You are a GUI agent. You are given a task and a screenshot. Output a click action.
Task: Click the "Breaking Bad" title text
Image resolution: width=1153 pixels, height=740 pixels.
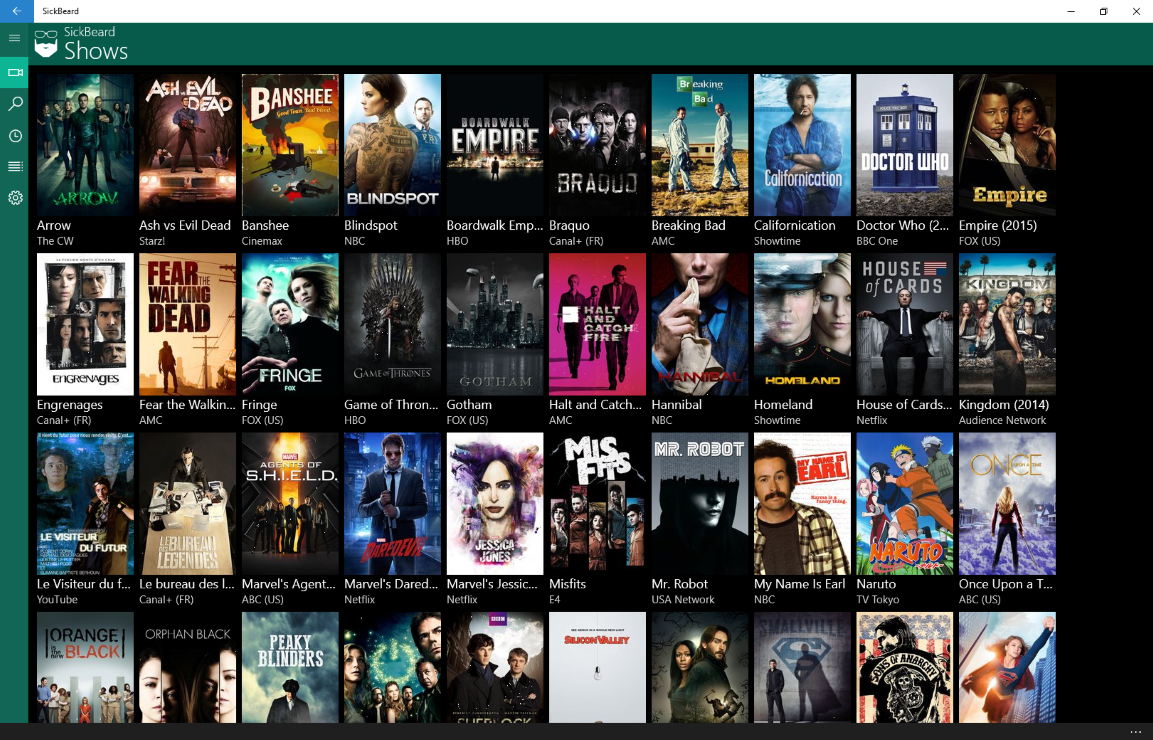pos(688,226)
